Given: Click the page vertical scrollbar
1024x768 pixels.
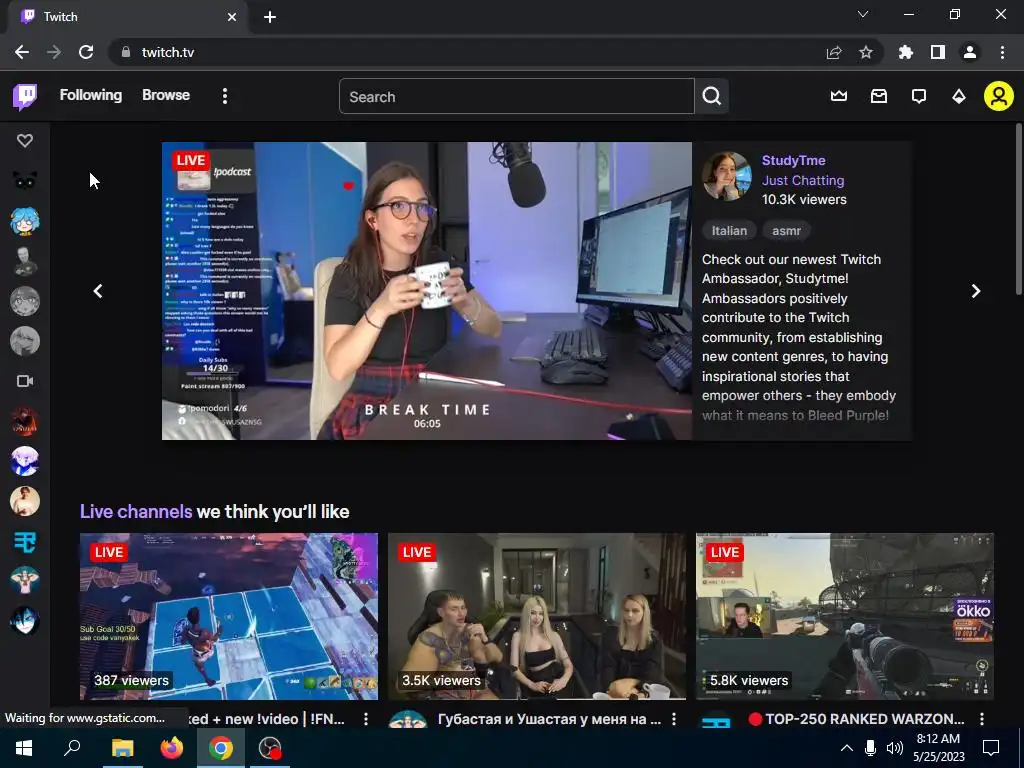Looking at the screenshot, I should click(x=1019, y=209).
